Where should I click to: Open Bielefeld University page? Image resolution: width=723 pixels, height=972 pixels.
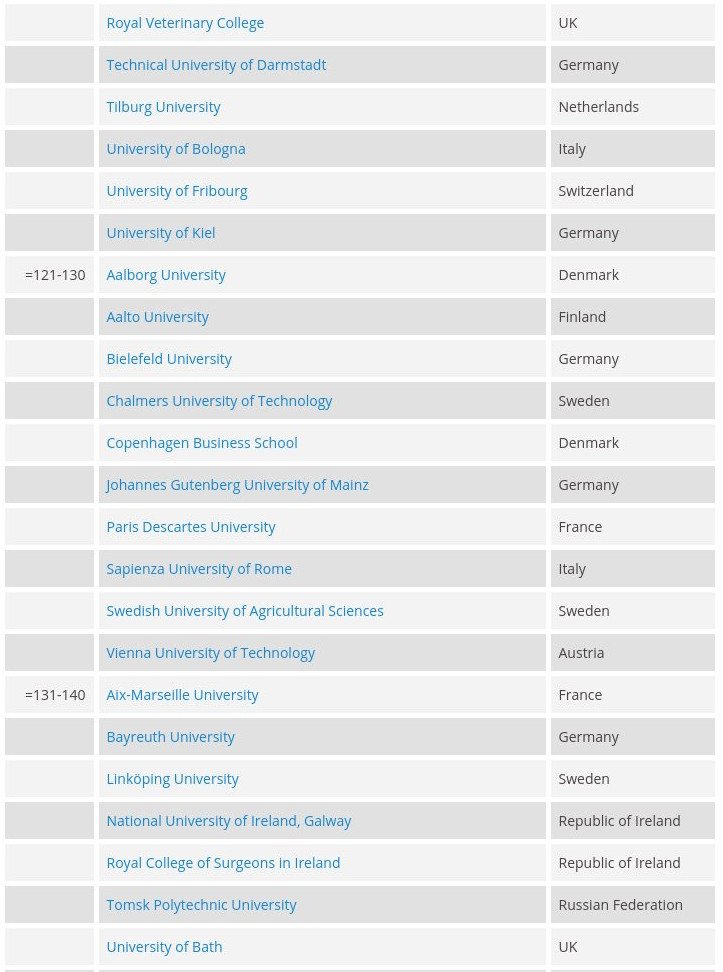169,359
